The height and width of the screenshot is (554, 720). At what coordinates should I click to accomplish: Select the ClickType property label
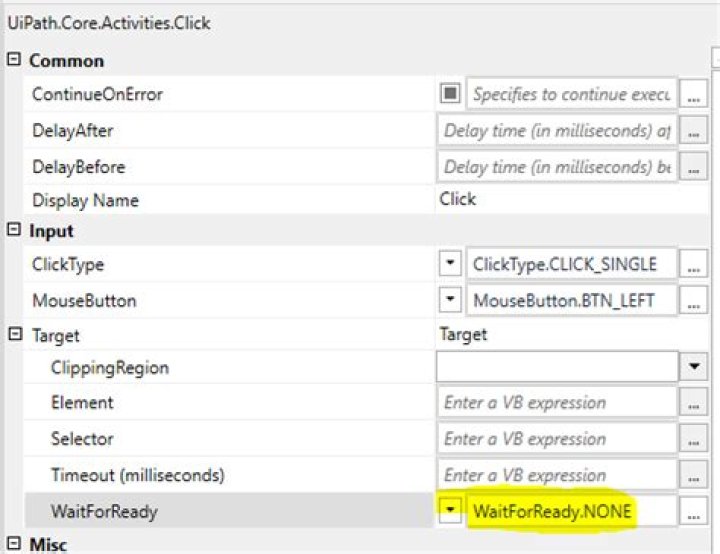click(x=68, y=265)
